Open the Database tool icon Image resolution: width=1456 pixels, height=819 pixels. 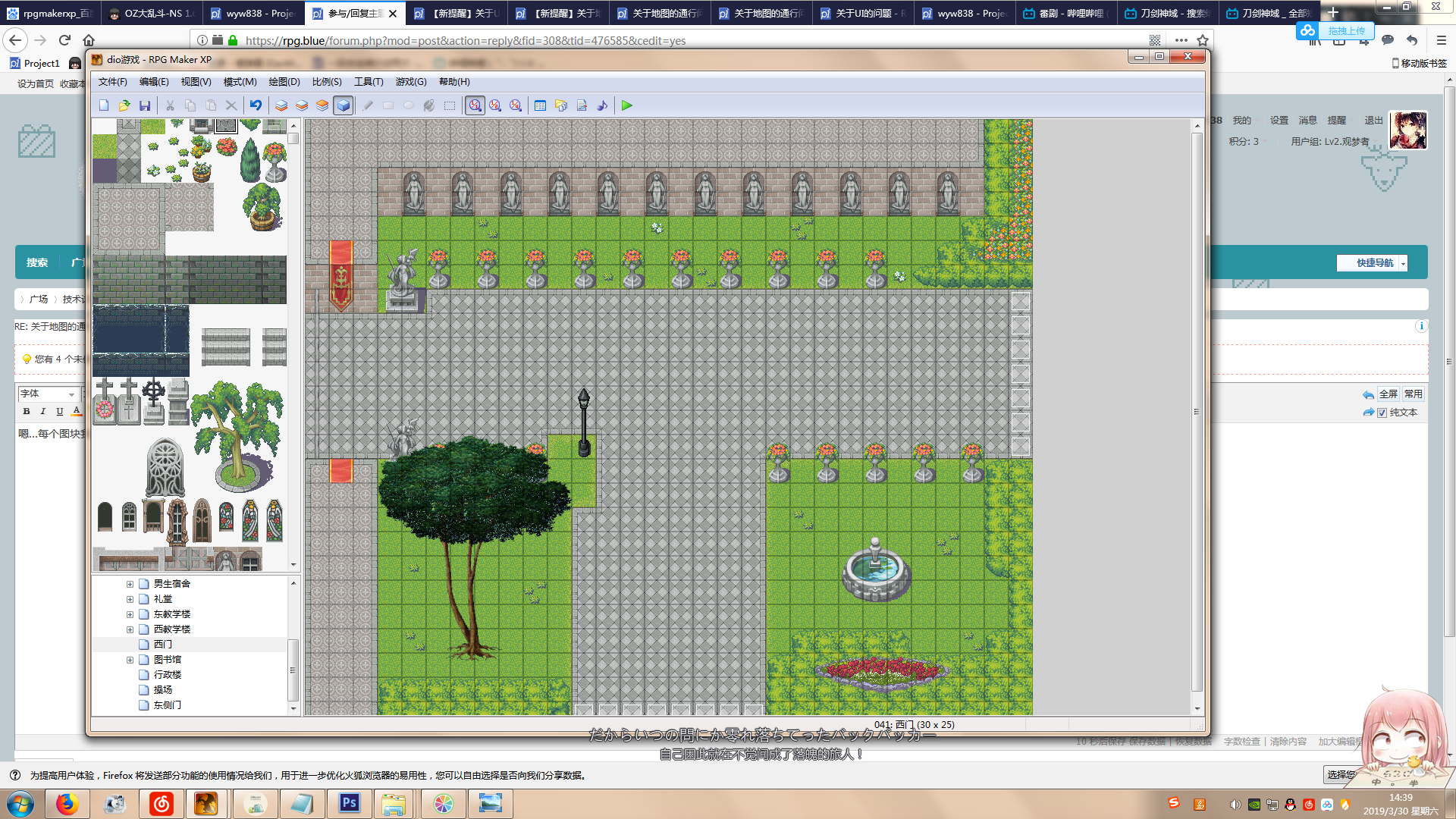[540, 105]
